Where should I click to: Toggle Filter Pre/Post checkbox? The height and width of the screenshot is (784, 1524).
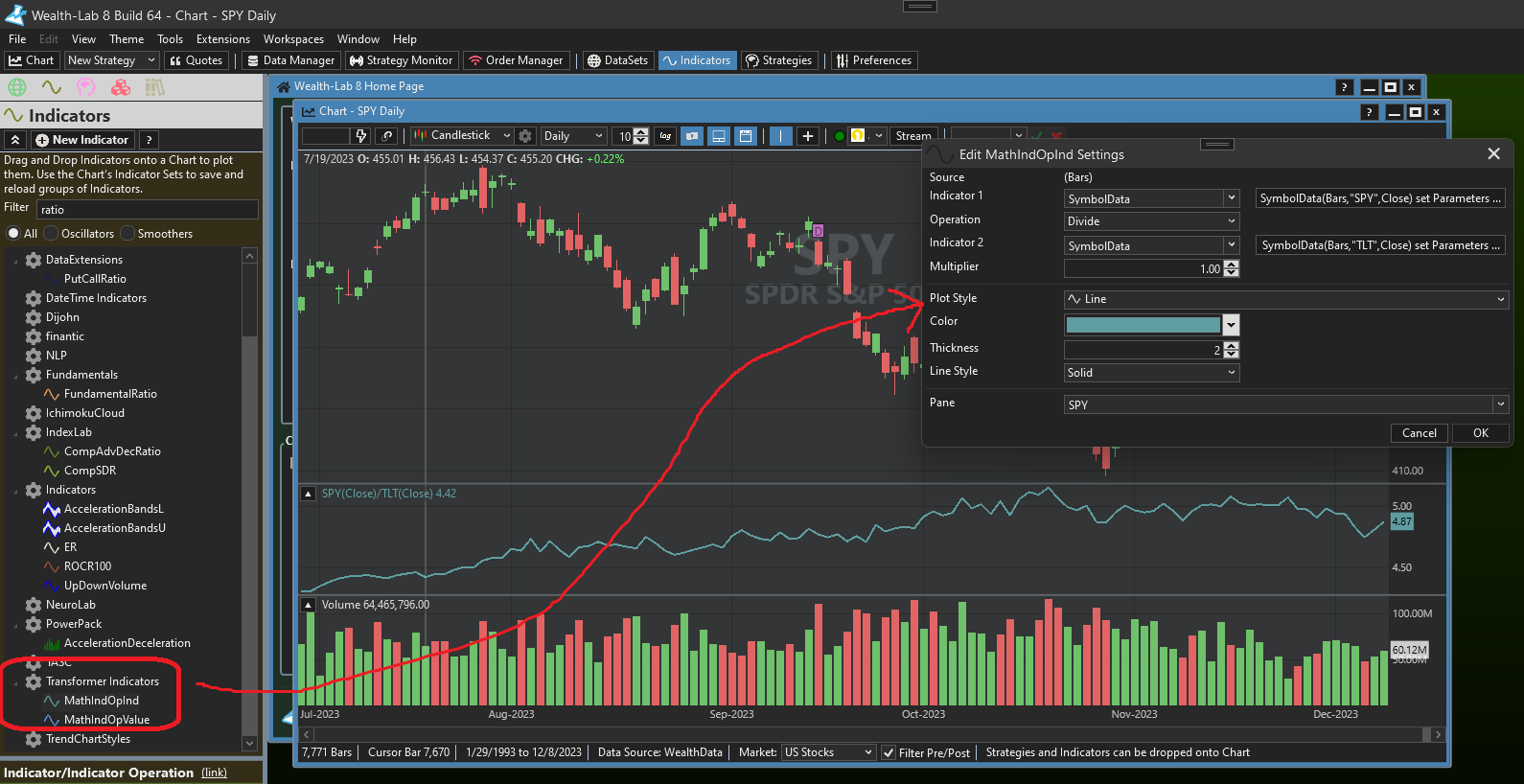pyautogui.click(x=889, y=753)
